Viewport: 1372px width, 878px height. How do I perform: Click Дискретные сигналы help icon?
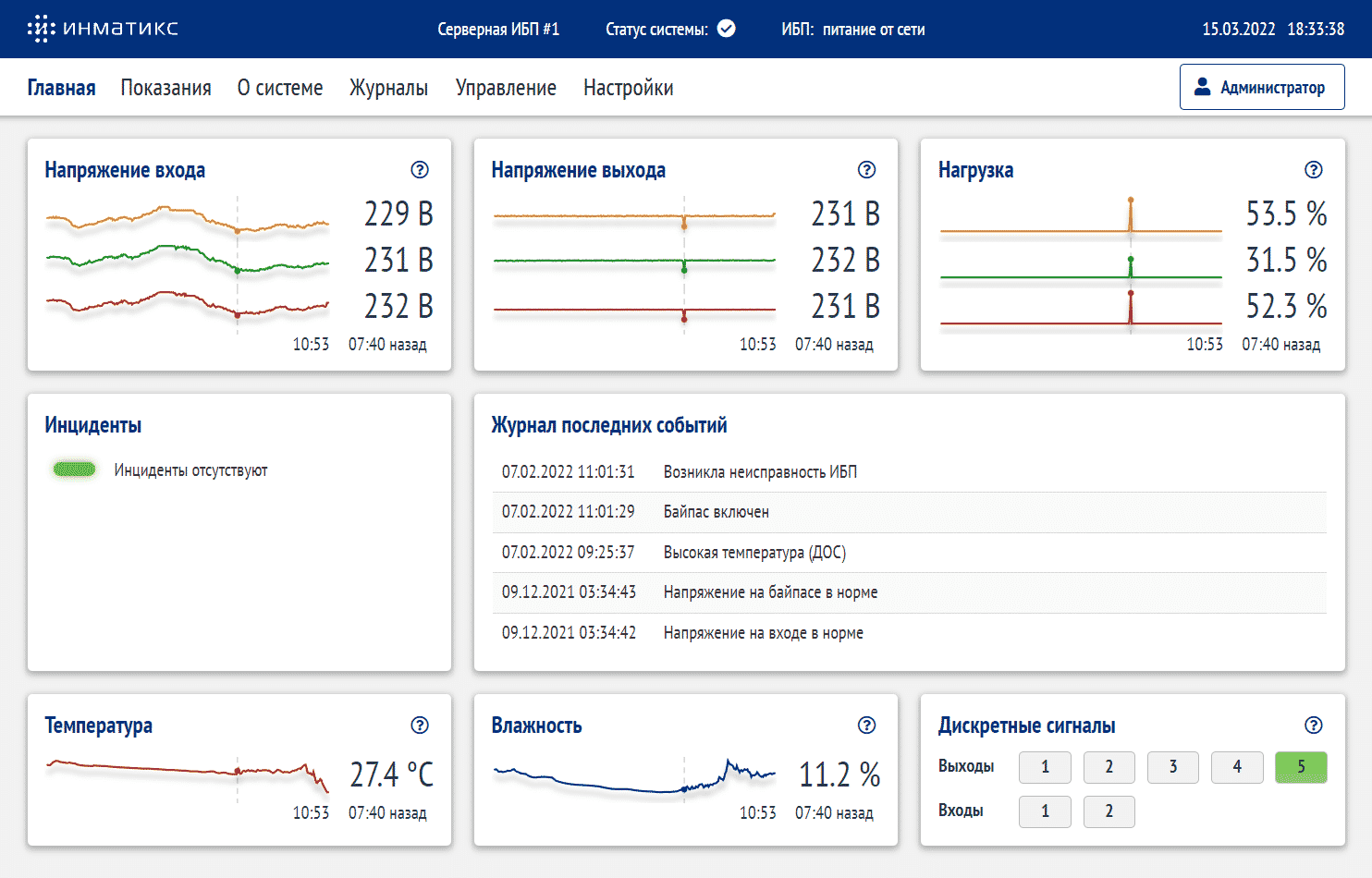pos(1313,726)
